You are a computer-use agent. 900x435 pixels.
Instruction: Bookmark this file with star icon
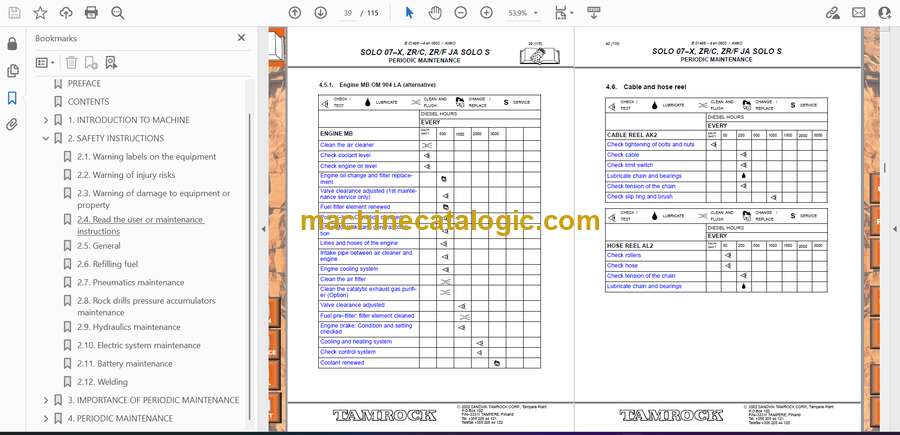point(40,13)
